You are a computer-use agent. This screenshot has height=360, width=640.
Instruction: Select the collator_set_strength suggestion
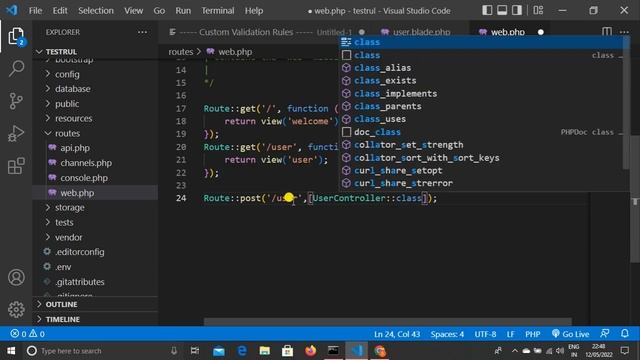click(x=482, y=144)
